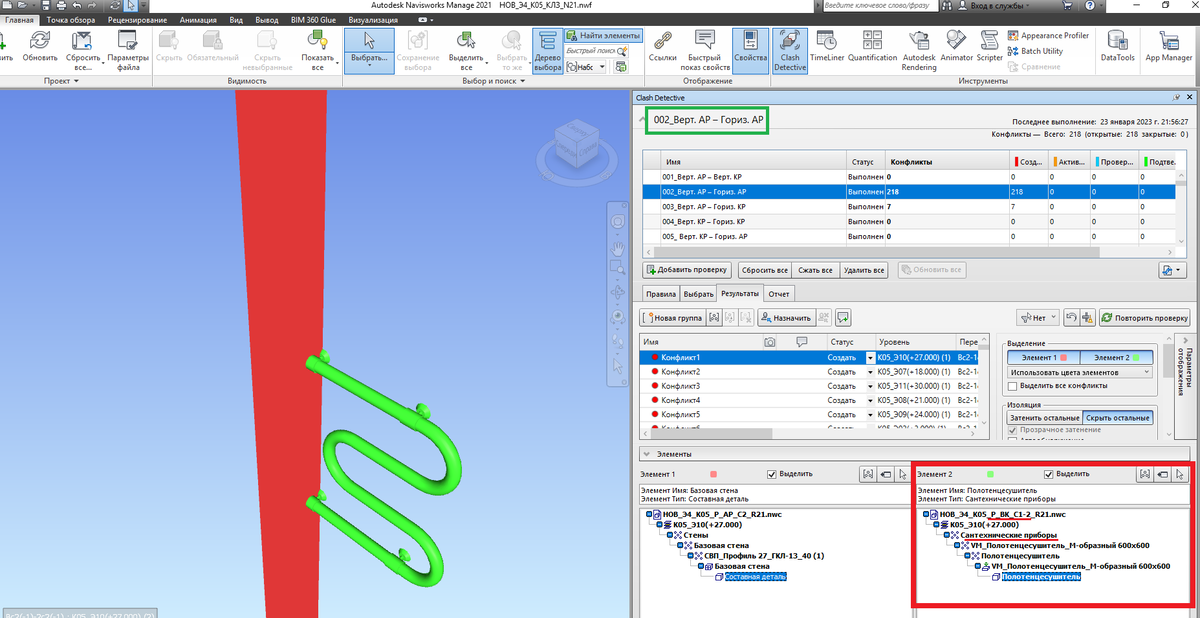Open the Точка обзора ribbon tab
1200x618 pixels.
70,19
